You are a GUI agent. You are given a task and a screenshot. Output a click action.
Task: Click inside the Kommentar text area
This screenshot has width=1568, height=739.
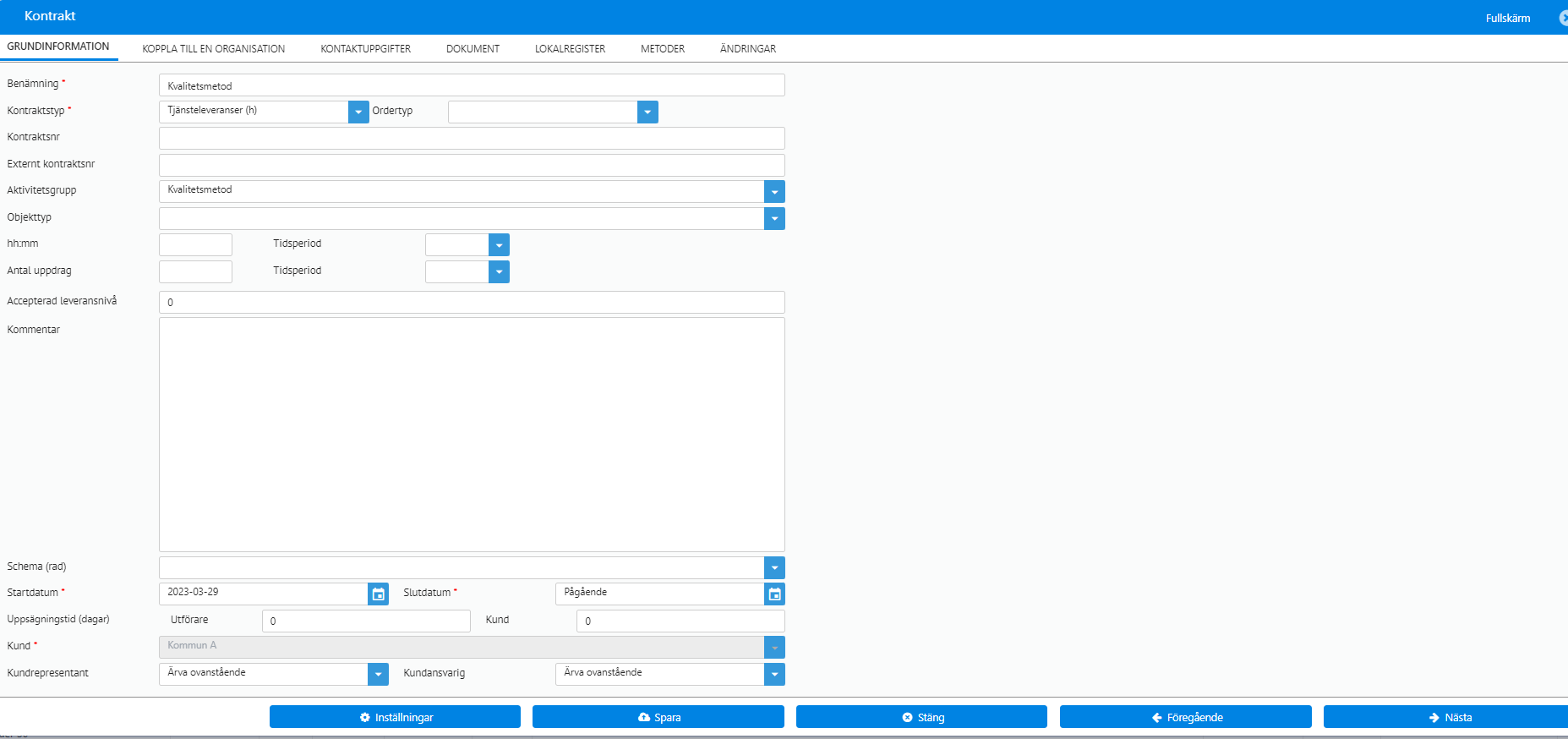coord(472,435)
